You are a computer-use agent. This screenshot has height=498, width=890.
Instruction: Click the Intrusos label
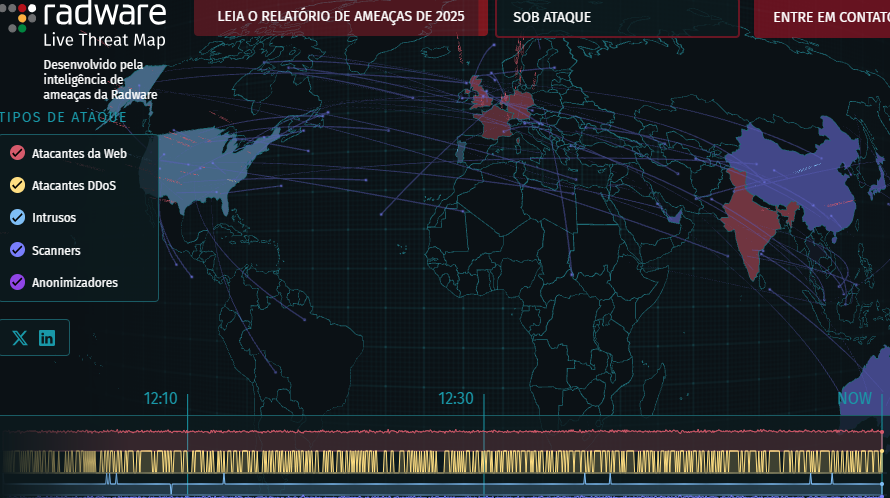54,218
